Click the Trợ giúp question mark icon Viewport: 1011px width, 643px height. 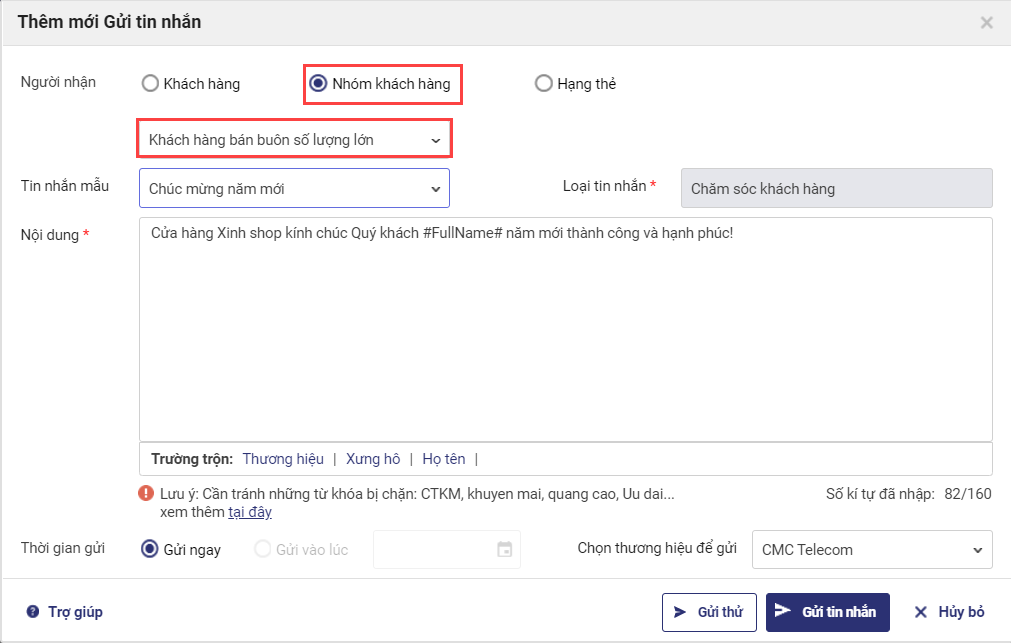click(33, 612)
